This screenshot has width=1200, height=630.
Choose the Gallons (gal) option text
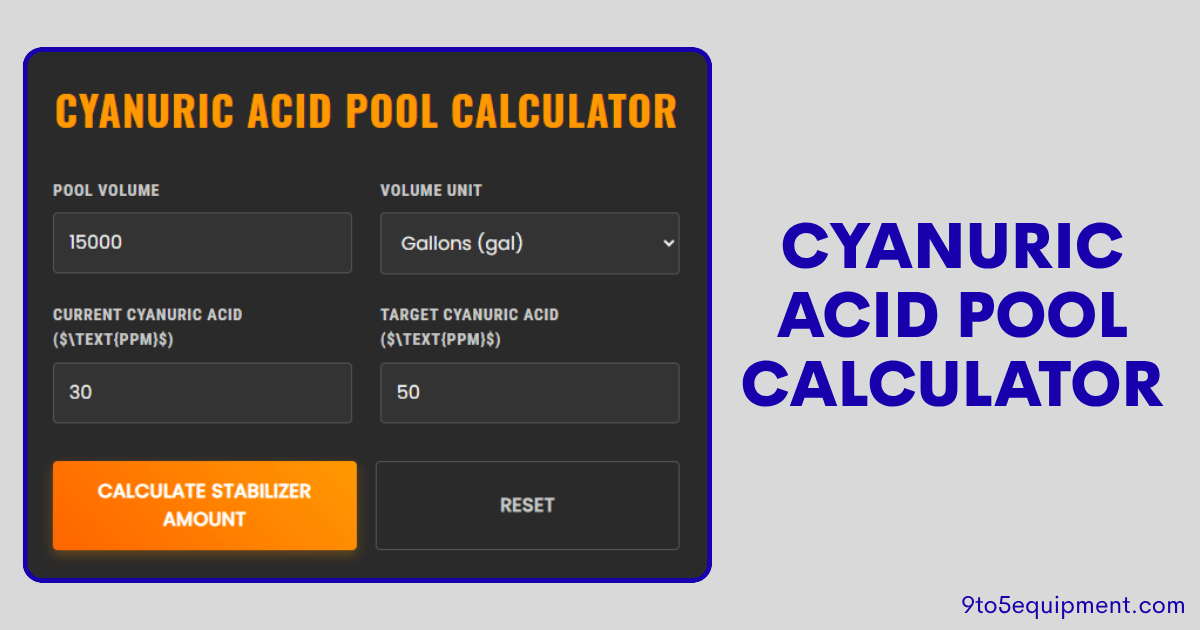pos(462,243)
